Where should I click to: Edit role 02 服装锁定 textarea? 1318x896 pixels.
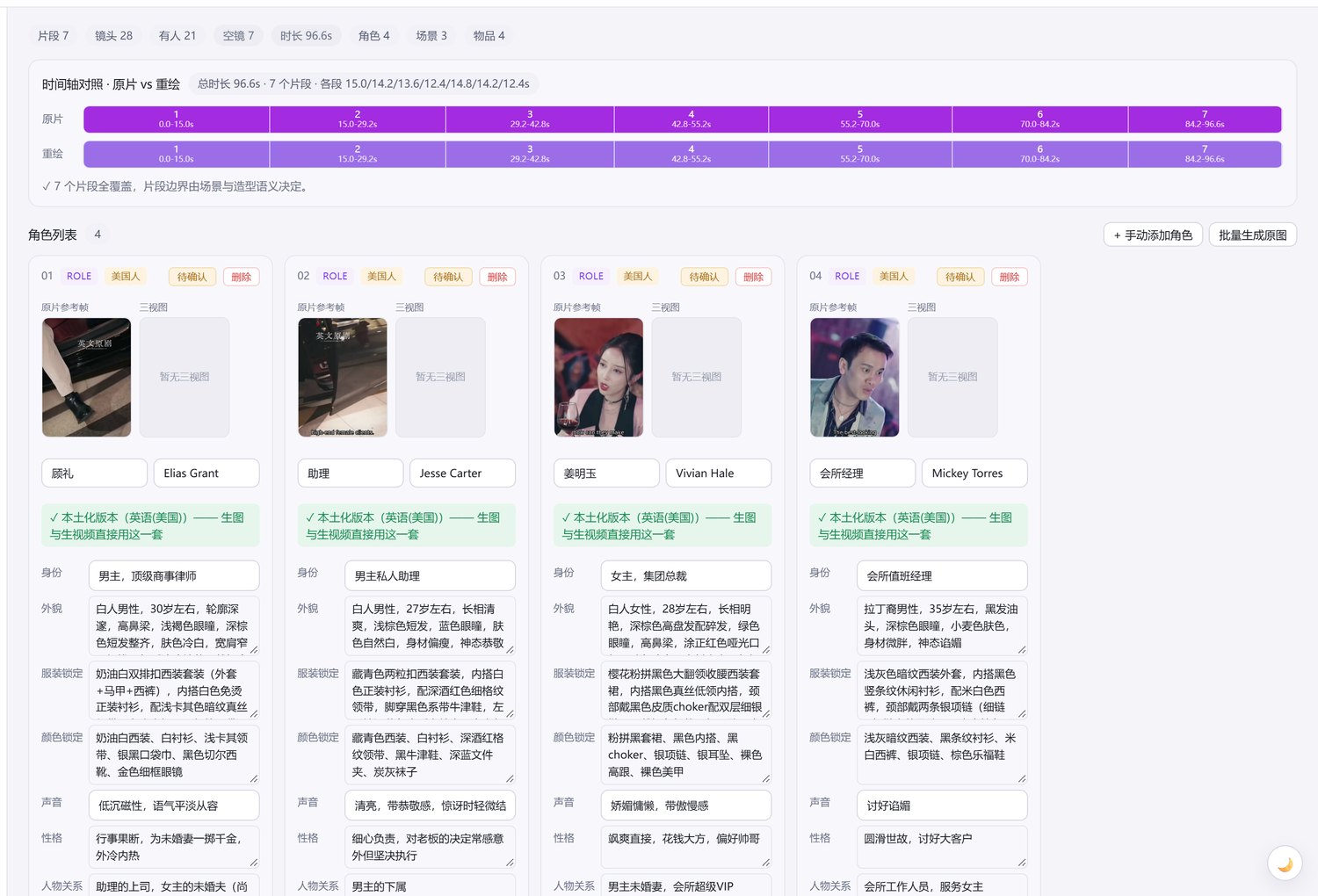430,690
